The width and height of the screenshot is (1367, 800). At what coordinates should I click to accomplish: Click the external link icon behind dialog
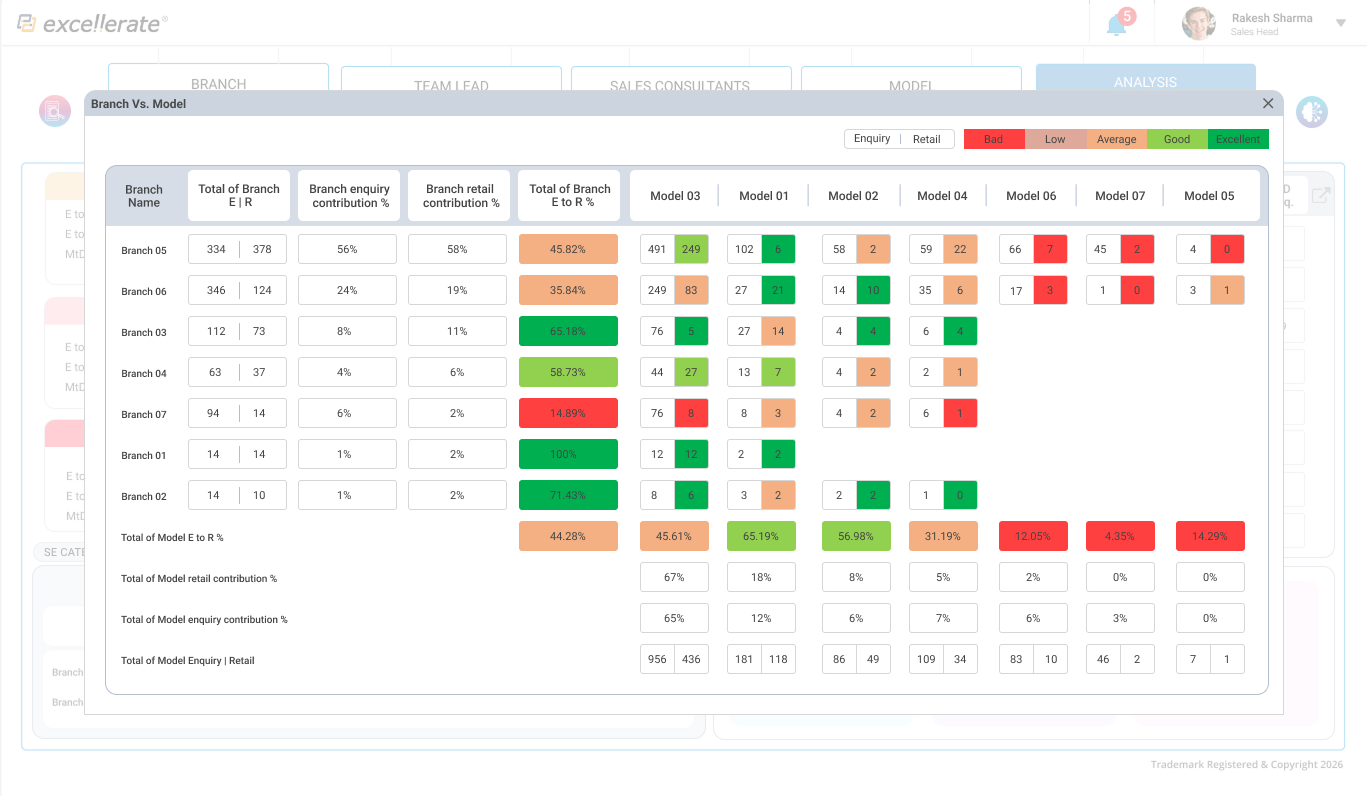(x=1321, y=196)
